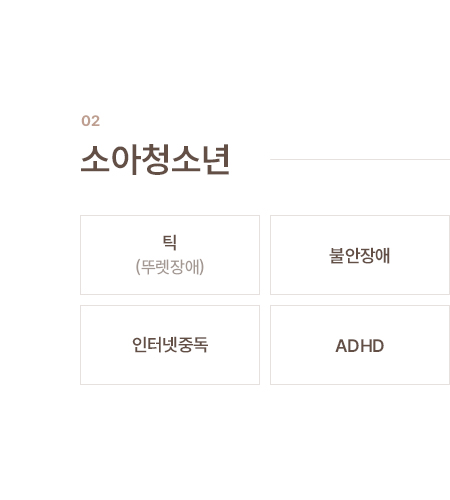Click the (뚜렛장애) subtitle text
Image resolution: width=450 pixels, height=500 pixels.
170,267
